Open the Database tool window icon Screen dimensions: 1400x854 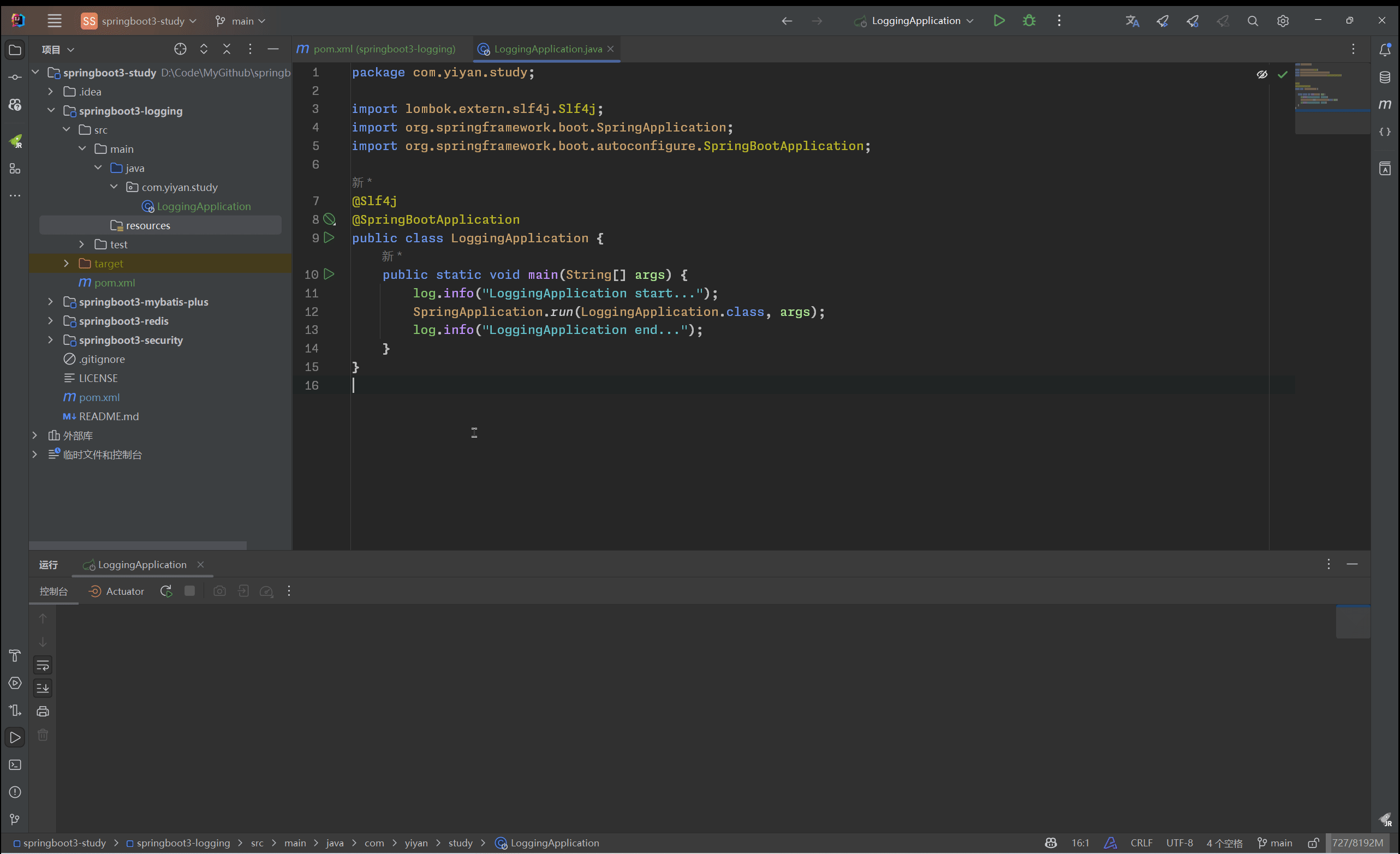click(1385, 77)
